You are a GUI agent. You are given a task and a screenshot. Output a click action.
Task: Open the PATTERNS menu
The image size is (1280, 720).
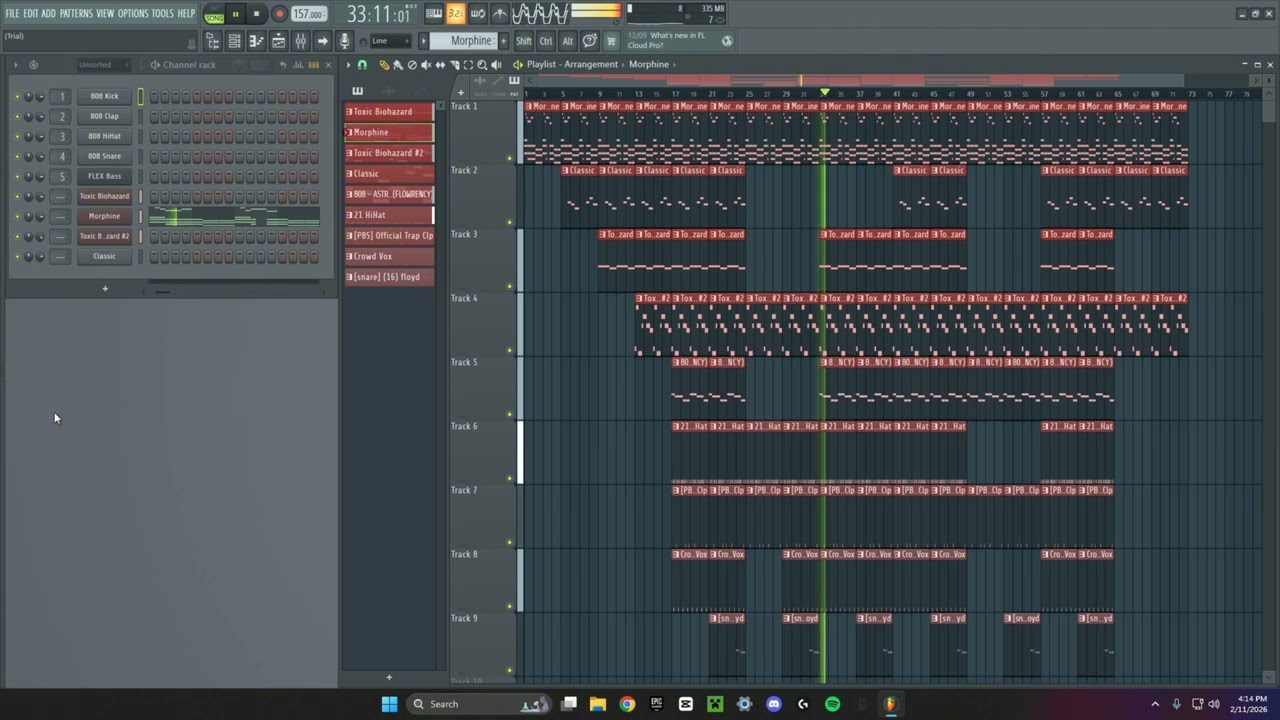click(76, 14)
